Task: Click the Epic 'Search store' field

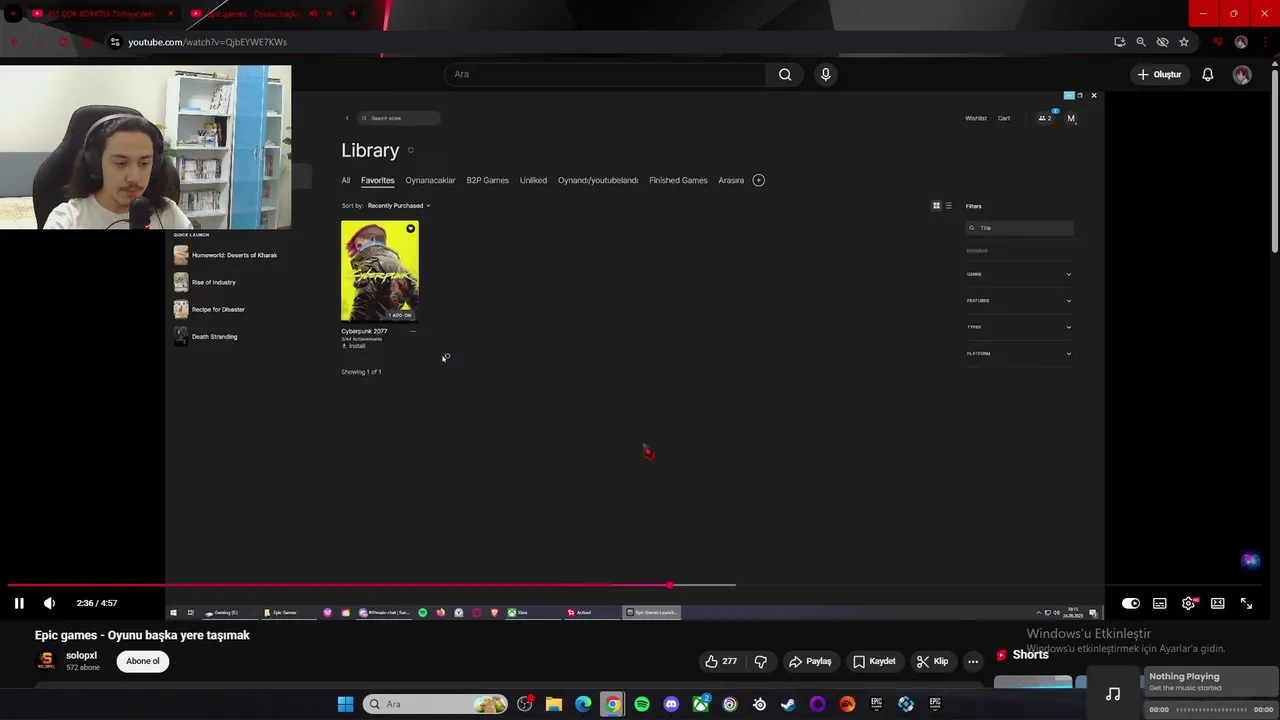Action: [399, 118]
